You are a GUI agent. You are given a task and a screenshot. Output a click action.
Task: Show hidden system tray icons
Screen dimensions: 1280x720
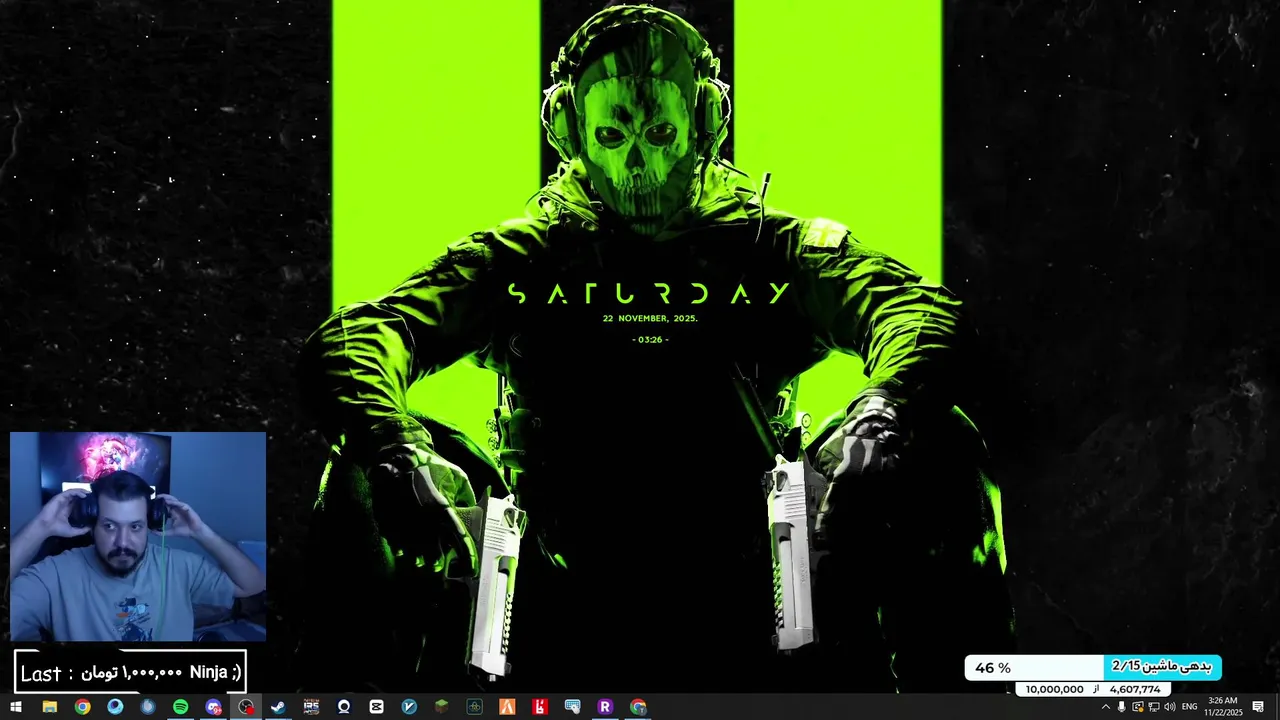[x=1106, y=707]
